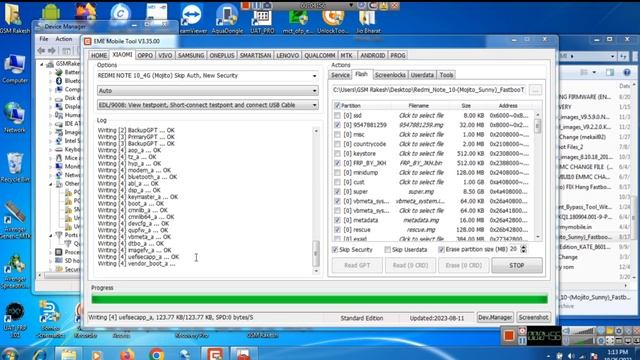Open the mct_ofp desktop shortcut
Screen dimensions: 640x360
[298, 21]
